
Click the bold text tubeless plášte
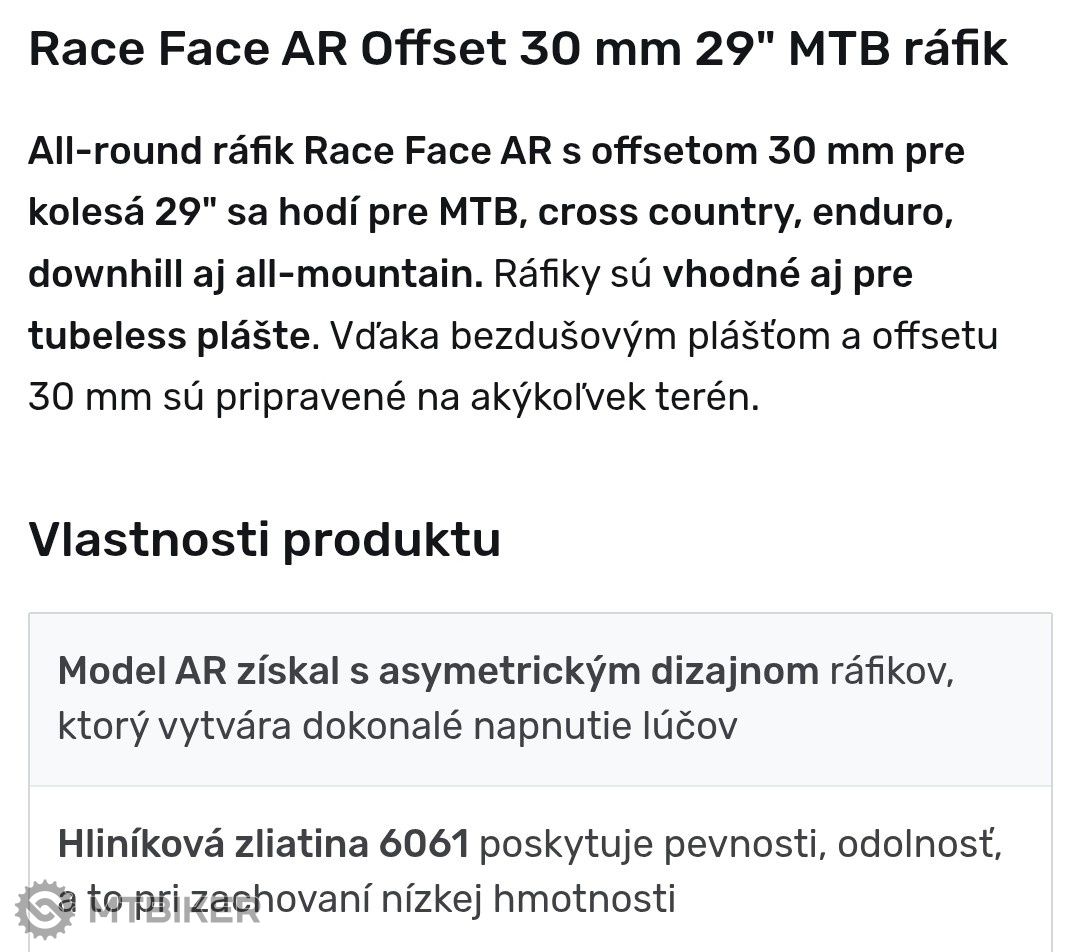(169, 336)
